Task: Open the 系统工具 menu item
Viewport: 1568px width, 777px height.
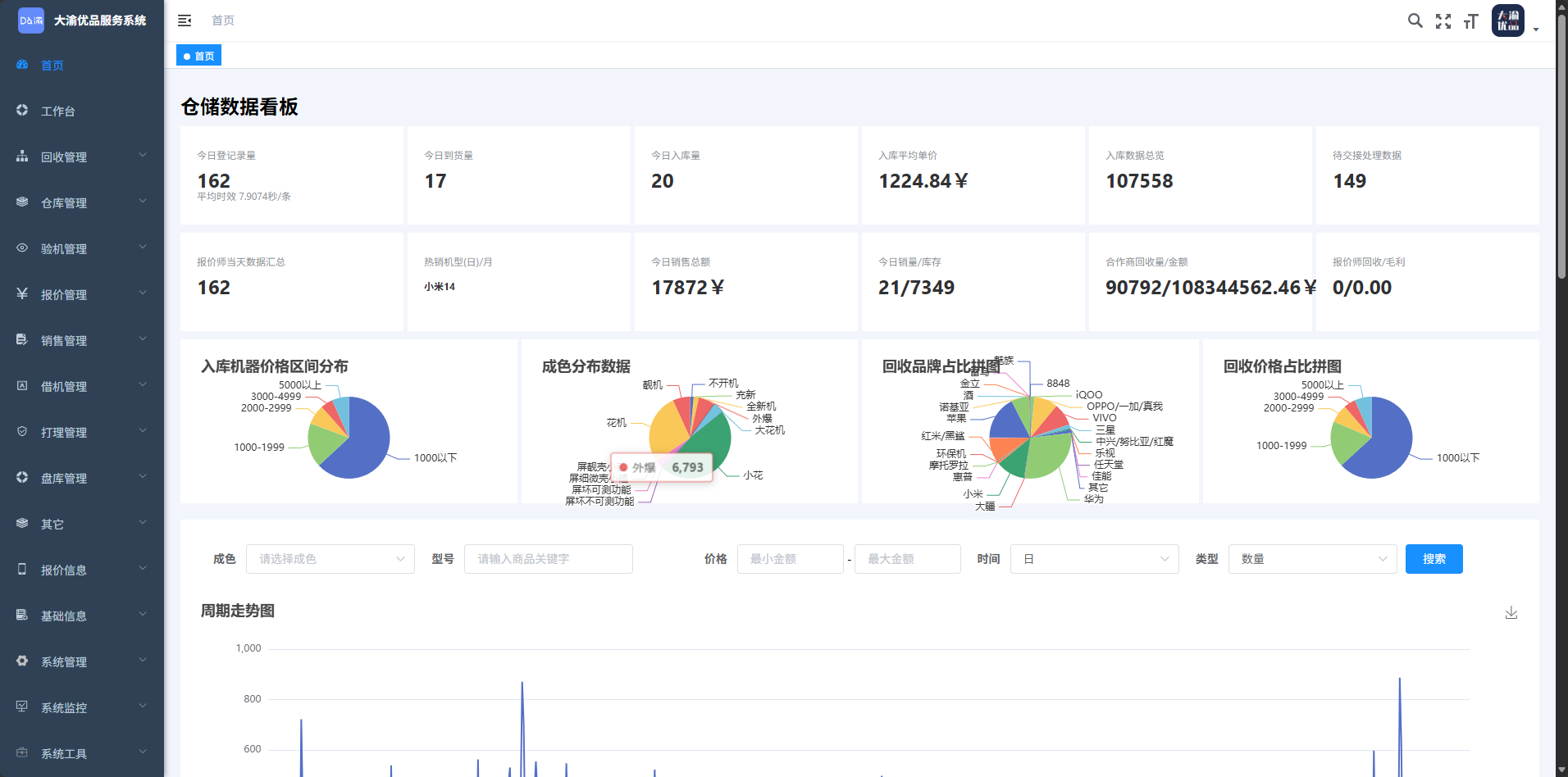Action: pyautogui.click(x=82, y=753)
